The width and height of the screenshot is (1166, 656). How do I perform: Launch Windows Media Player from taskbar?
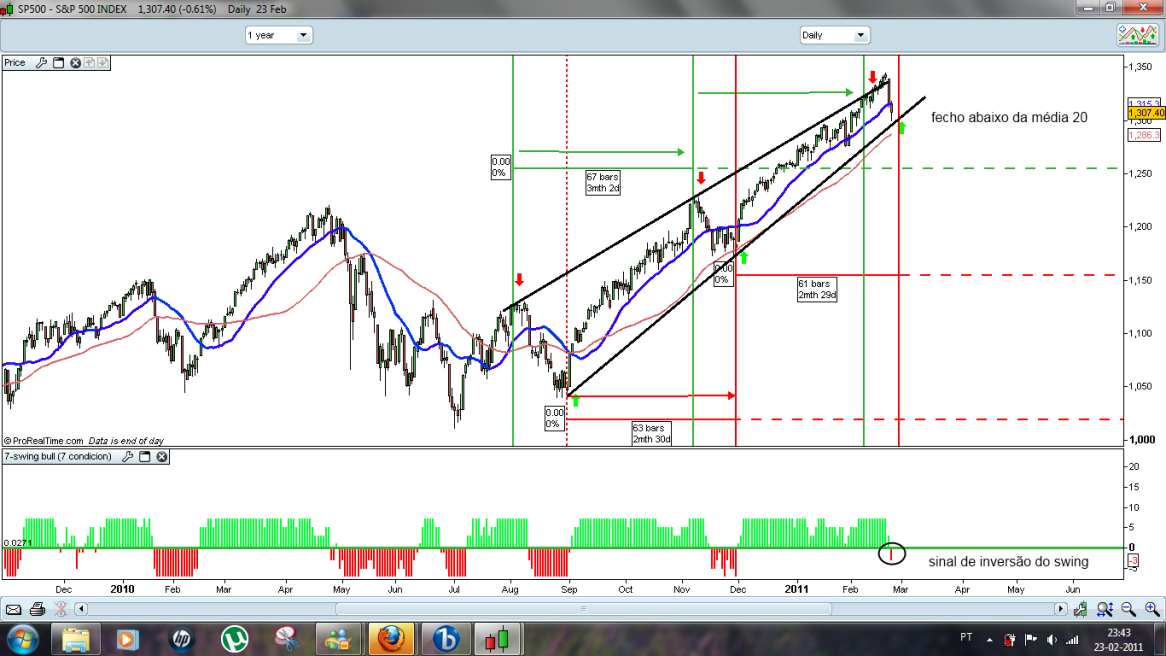pyautogui.click(x=128, y=640)
